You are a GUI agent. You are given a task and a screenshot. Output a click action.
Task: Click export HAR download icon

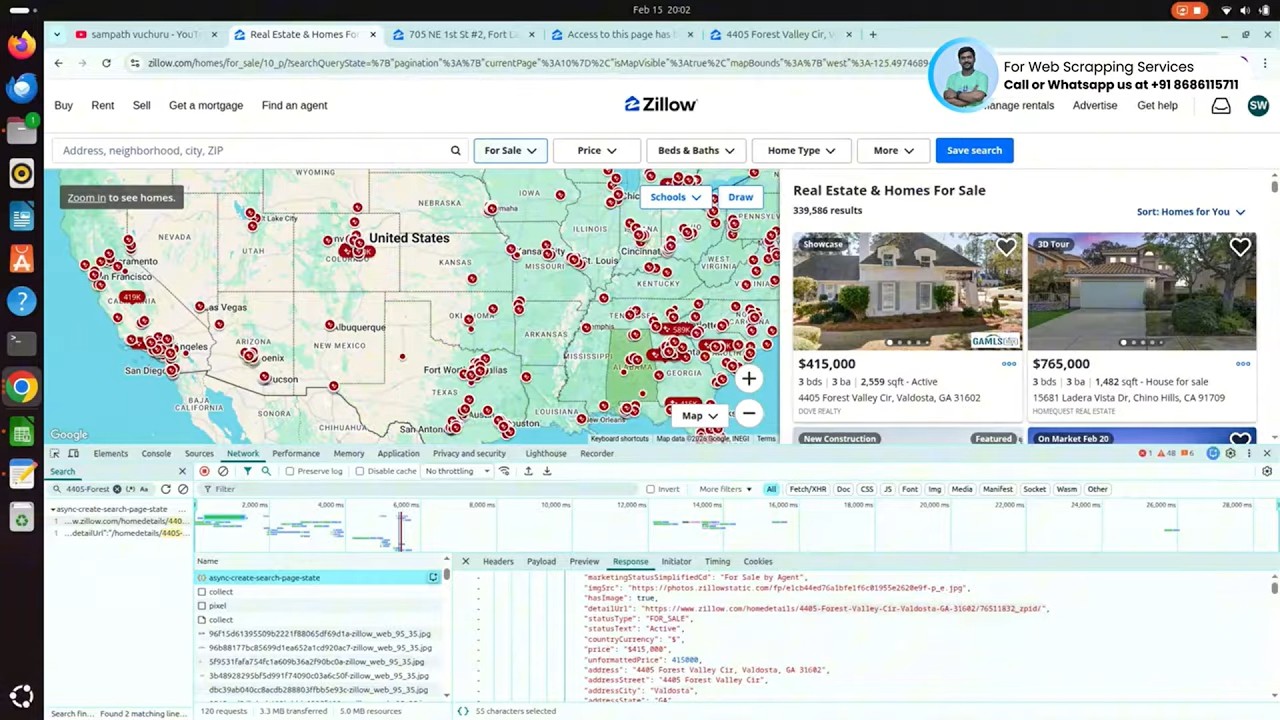click(547, 471)
